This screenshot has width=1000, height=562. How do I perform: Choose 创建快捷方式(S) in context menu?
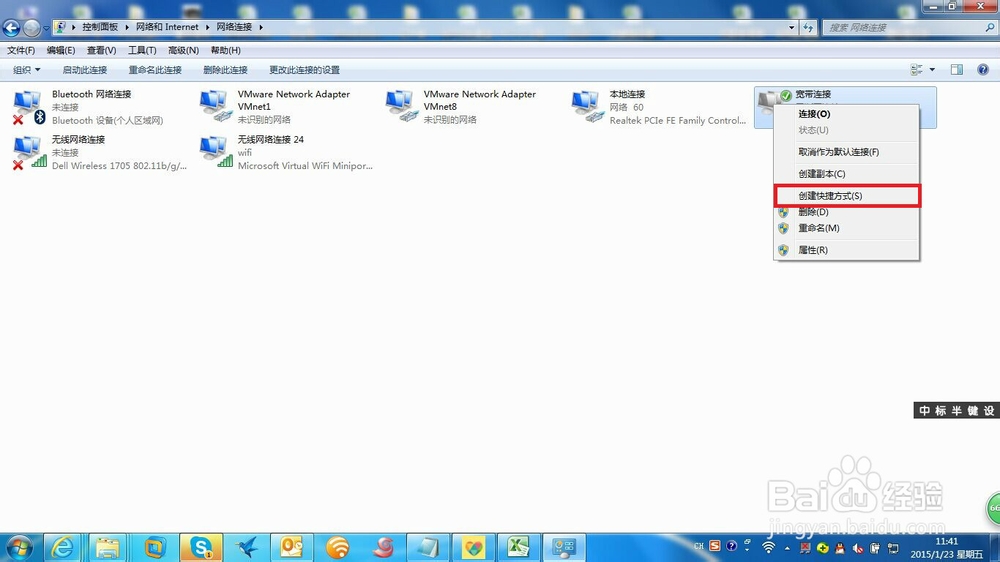click(846, 196)
